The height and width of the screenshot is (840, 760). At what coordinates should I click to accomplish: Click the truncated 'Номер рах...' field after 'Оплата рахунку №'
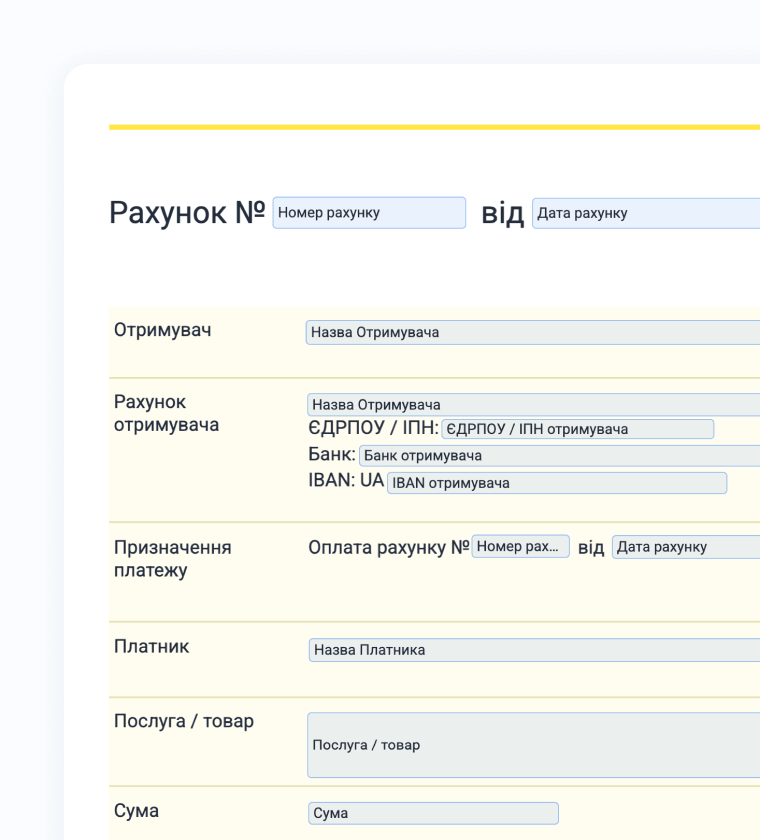pos(520,546)
